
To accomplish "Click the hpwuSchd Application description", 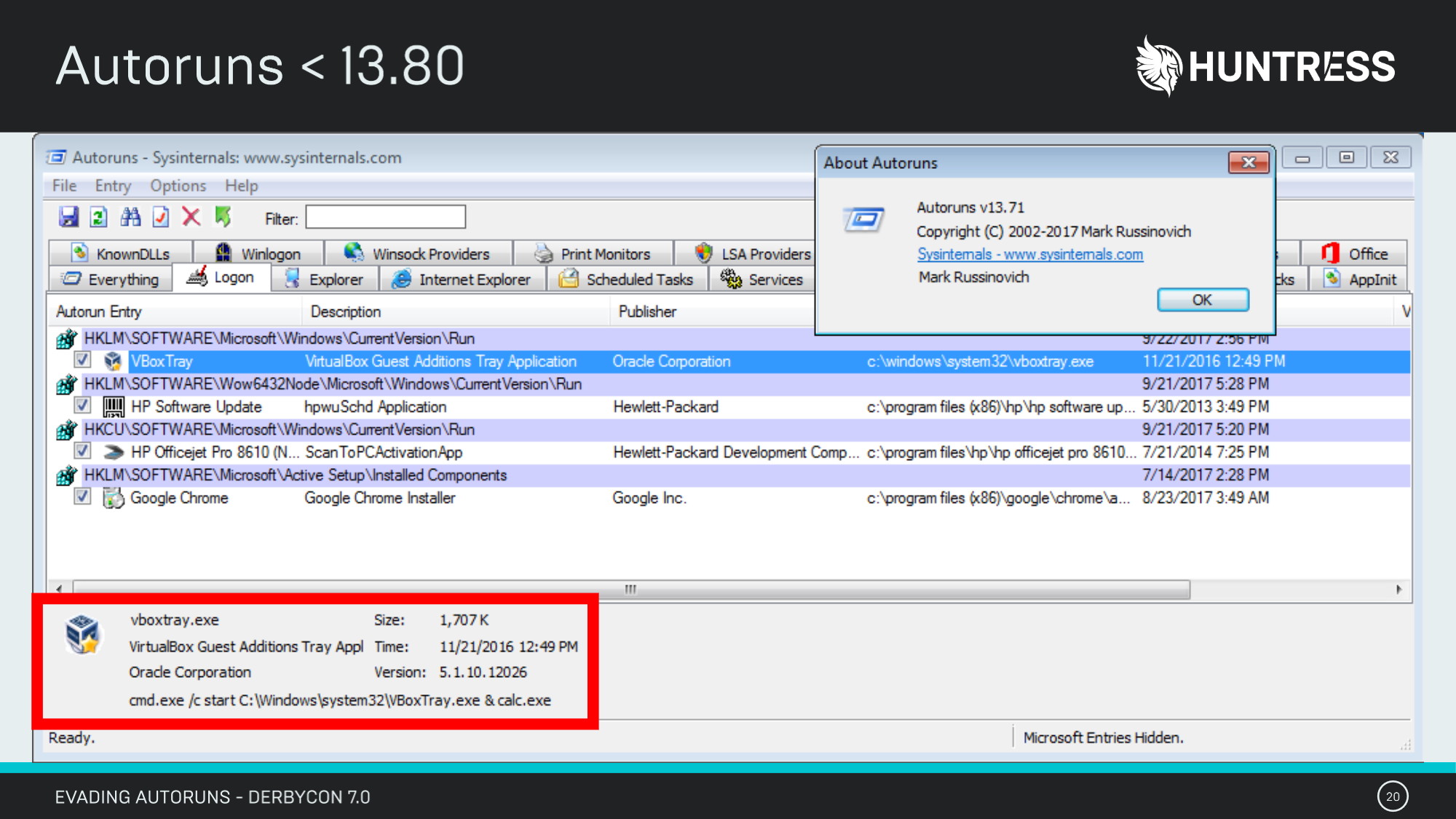I will point(375,406).
